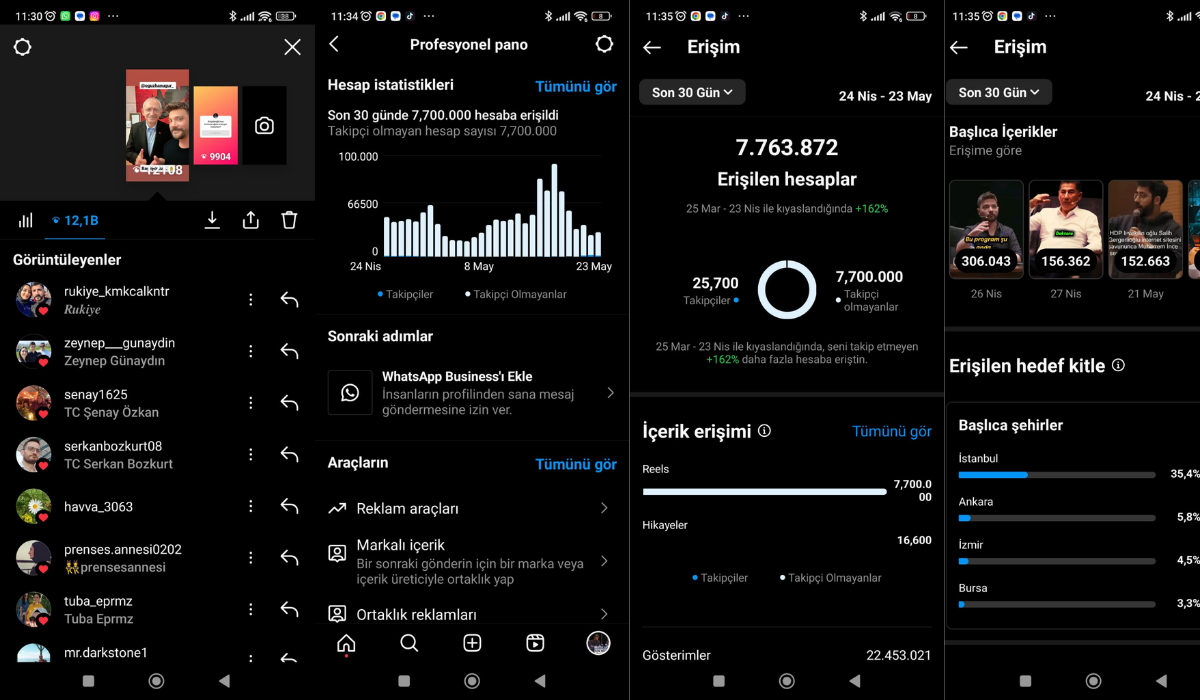Download the story using the download icon
This screenshot has width=1200, height=700.
click(212, 220)
